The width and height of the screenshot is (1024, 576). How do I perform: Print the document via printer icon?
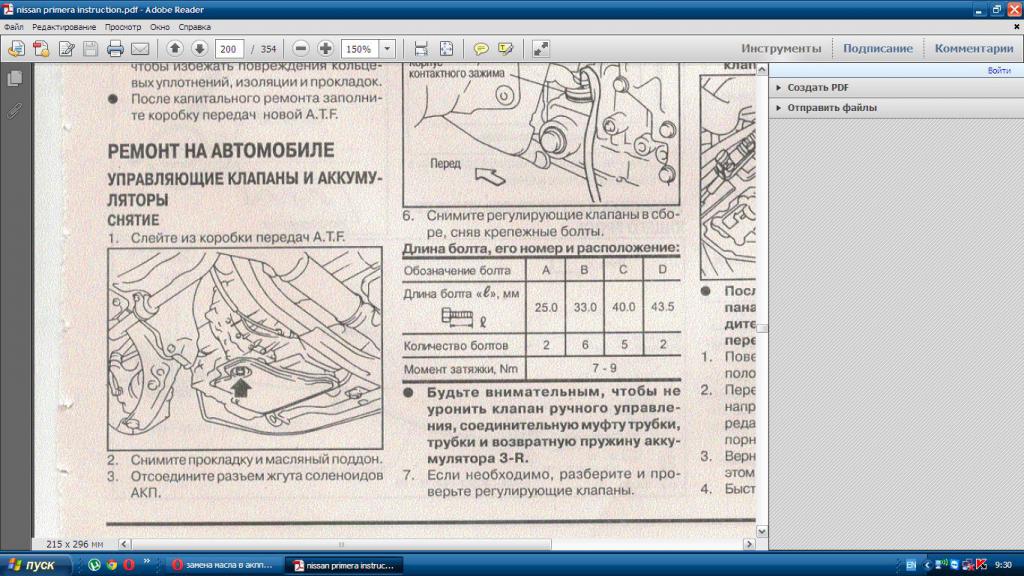(115, 49)
